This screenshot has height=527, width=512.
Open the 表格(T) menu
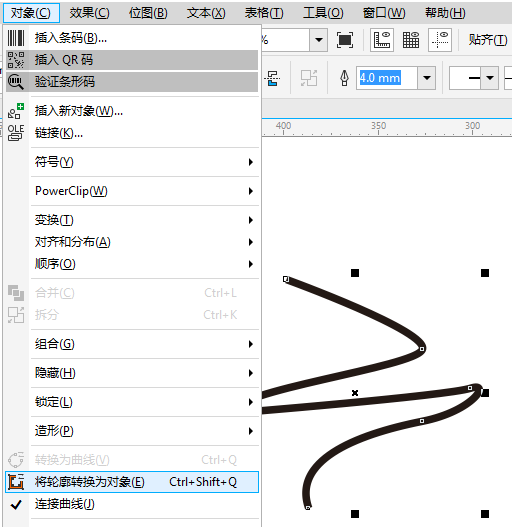pos(264,13)
